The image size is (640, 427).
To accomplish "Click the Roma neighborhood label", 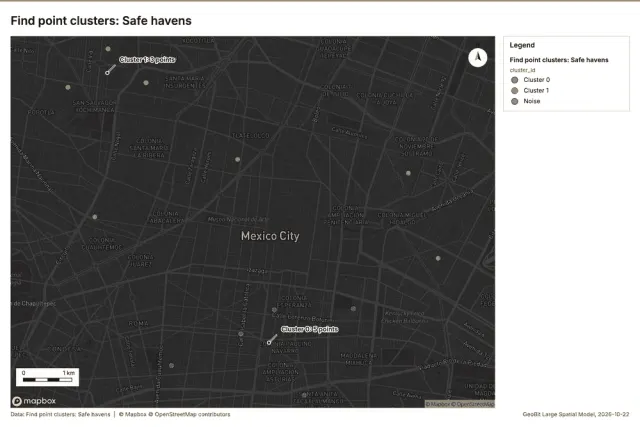I will [139, 323].
